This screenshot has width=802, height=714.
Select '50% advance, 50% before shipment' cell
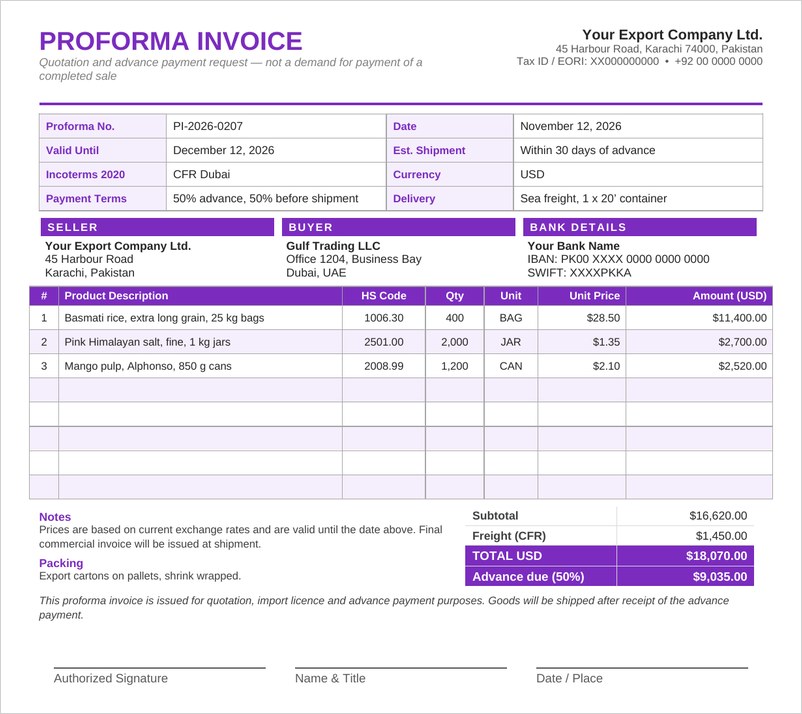tap(276, 198)
